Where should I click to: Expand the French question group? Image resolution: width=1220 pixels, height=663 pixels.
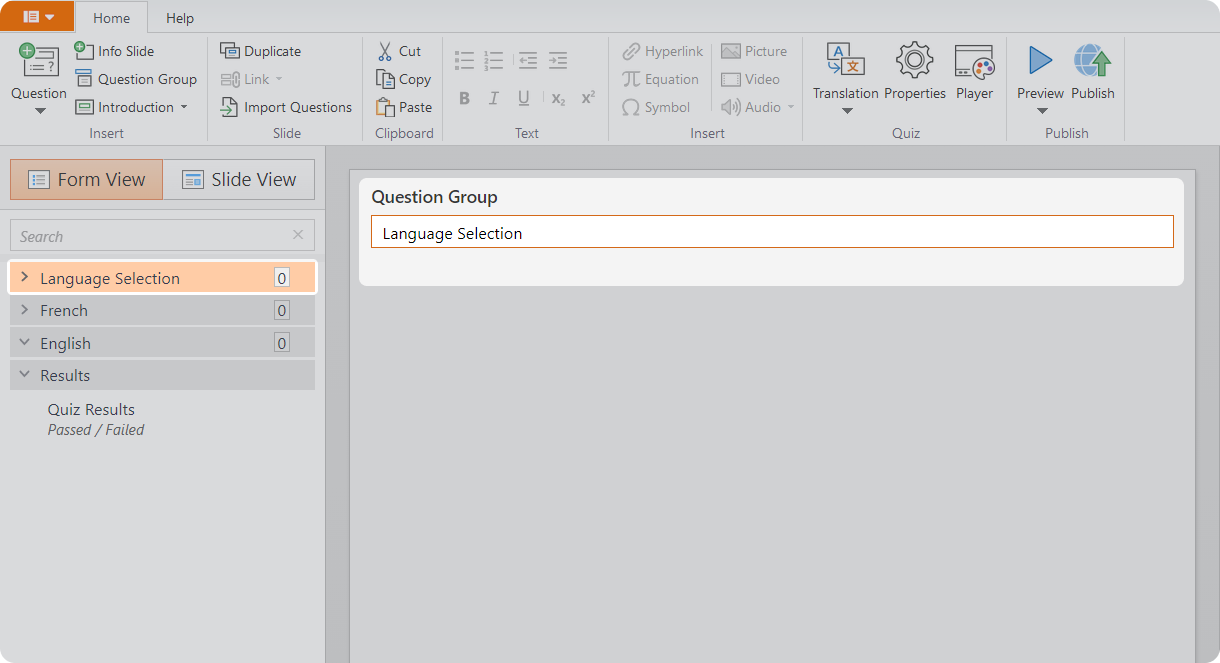[25, 311]
